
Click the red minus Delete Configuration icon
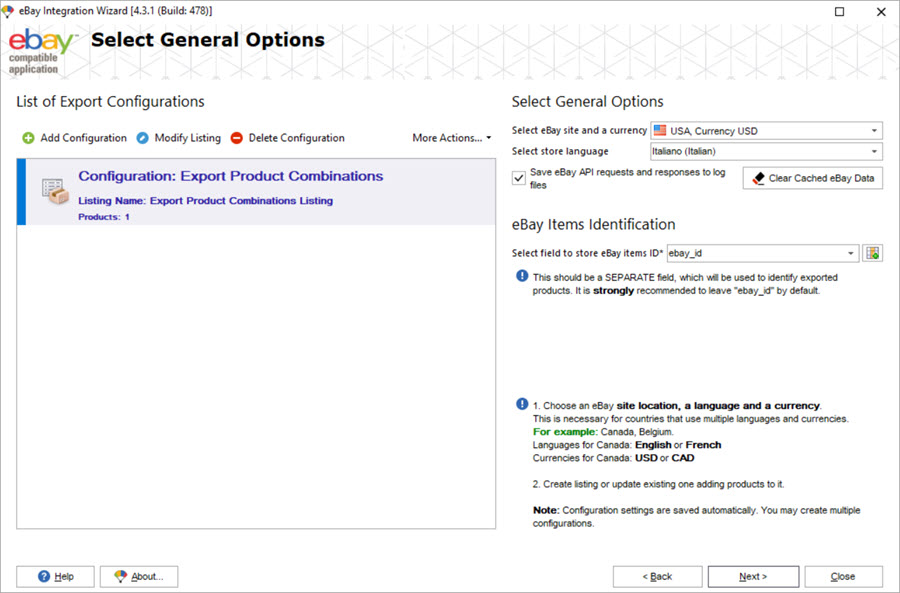(236, 138)
